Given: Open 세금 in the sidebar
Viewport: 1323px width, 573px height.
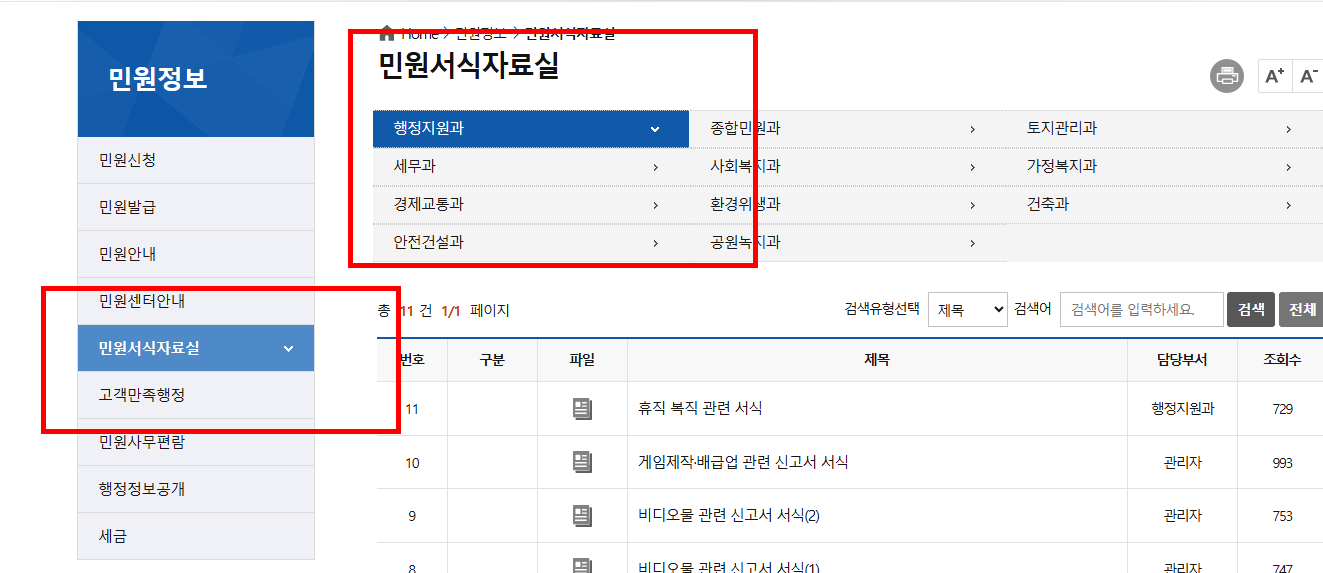Looking at the screenshot, I should (x=196, y=536).
